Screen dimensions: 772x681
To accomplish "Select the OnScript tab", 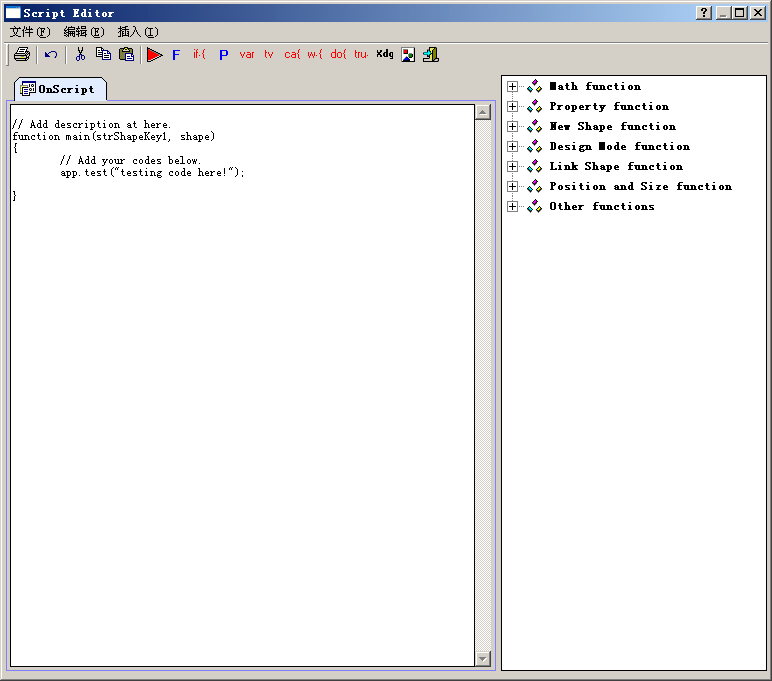I will [x=60, y=89].
